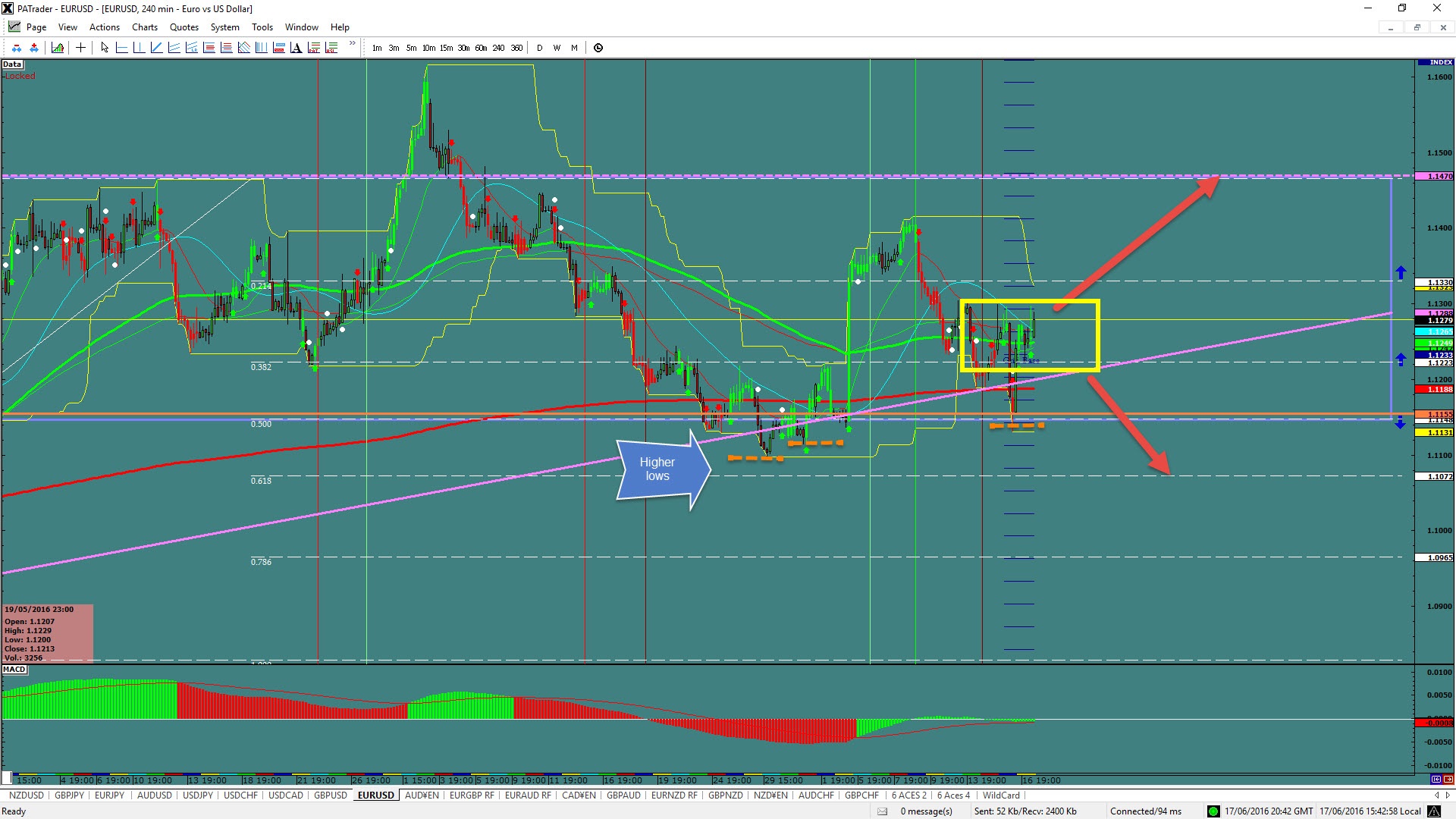The height and width of the screenshot is (819, 1456).
Task: Switch chart to 60m timeframe
Action: [481, 48]
